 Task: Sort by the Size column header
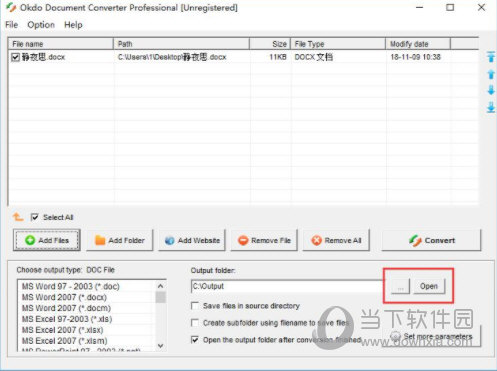[x=270, y=44]
